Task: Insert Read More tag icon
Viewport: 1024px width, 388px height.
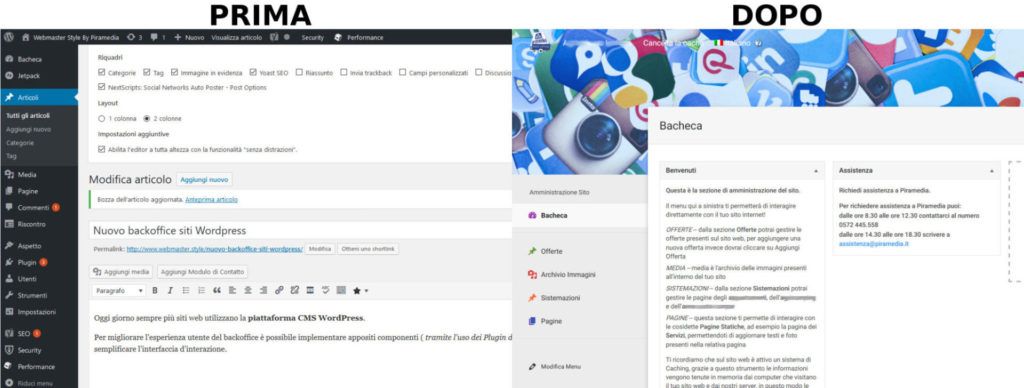Action: 310,290
